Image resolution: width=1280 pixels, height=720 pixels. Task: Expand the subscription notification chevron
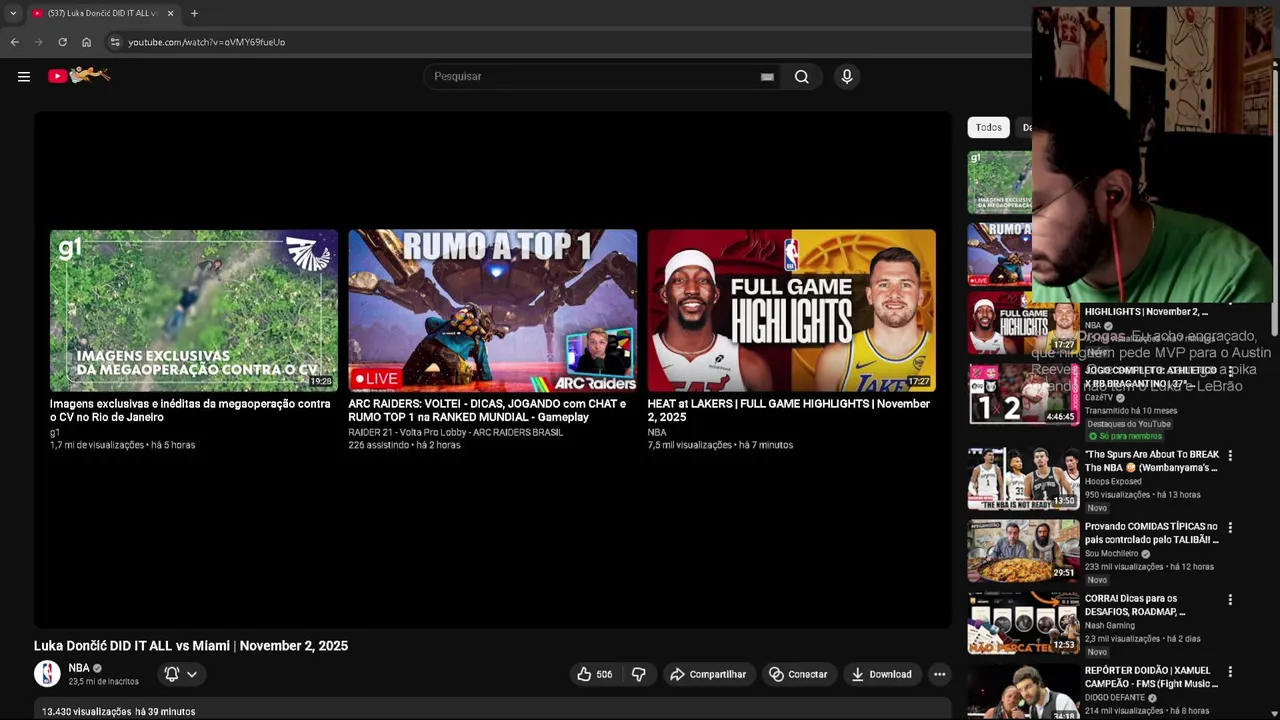coord(191,674)
